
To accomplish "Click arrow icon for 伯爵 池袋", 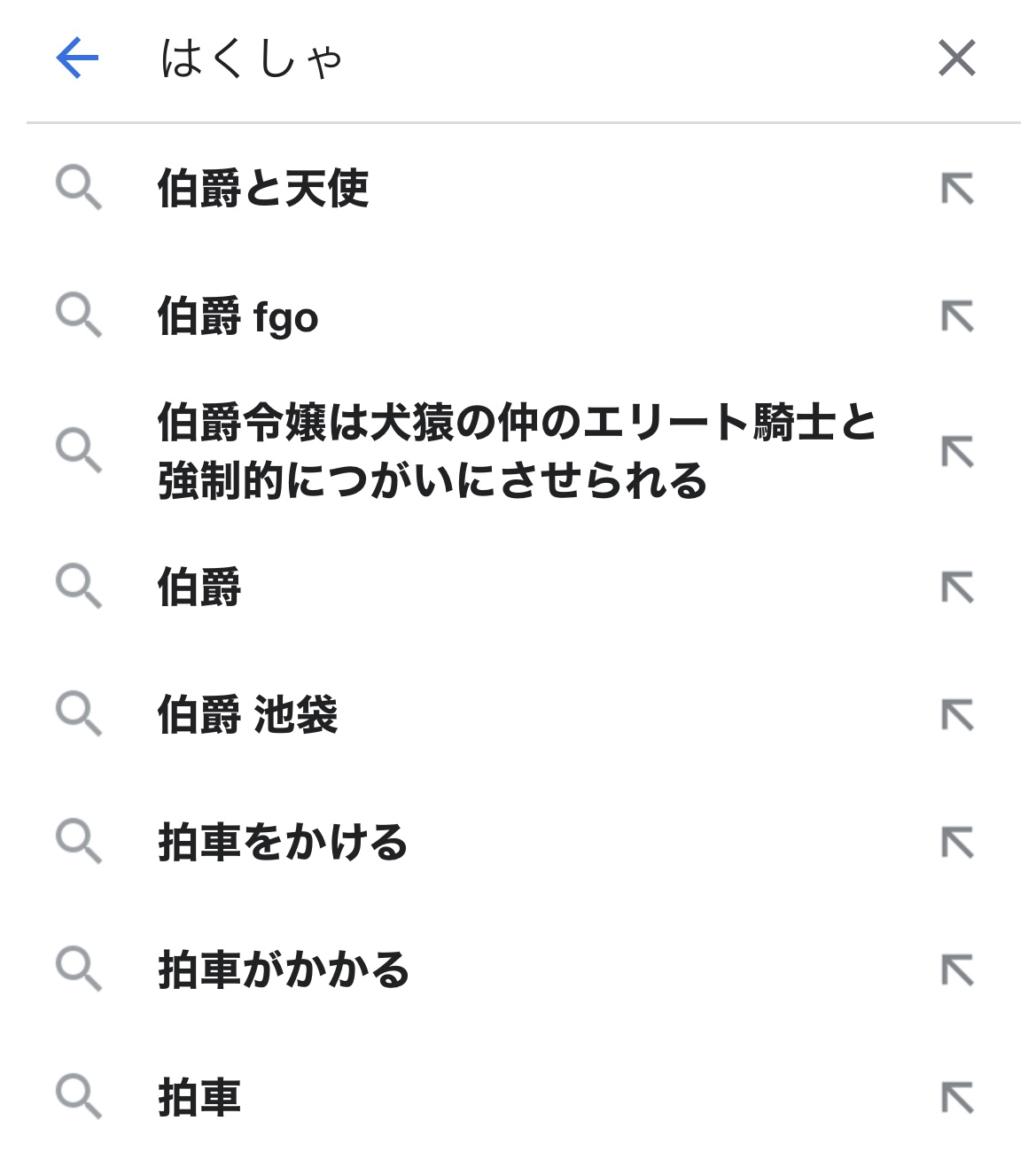I will point(957,715).
